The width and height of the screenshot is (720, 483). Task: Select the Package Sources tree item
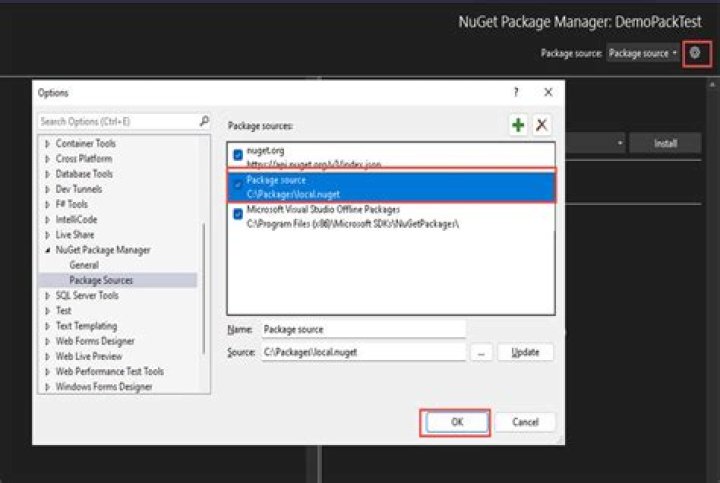101,281
